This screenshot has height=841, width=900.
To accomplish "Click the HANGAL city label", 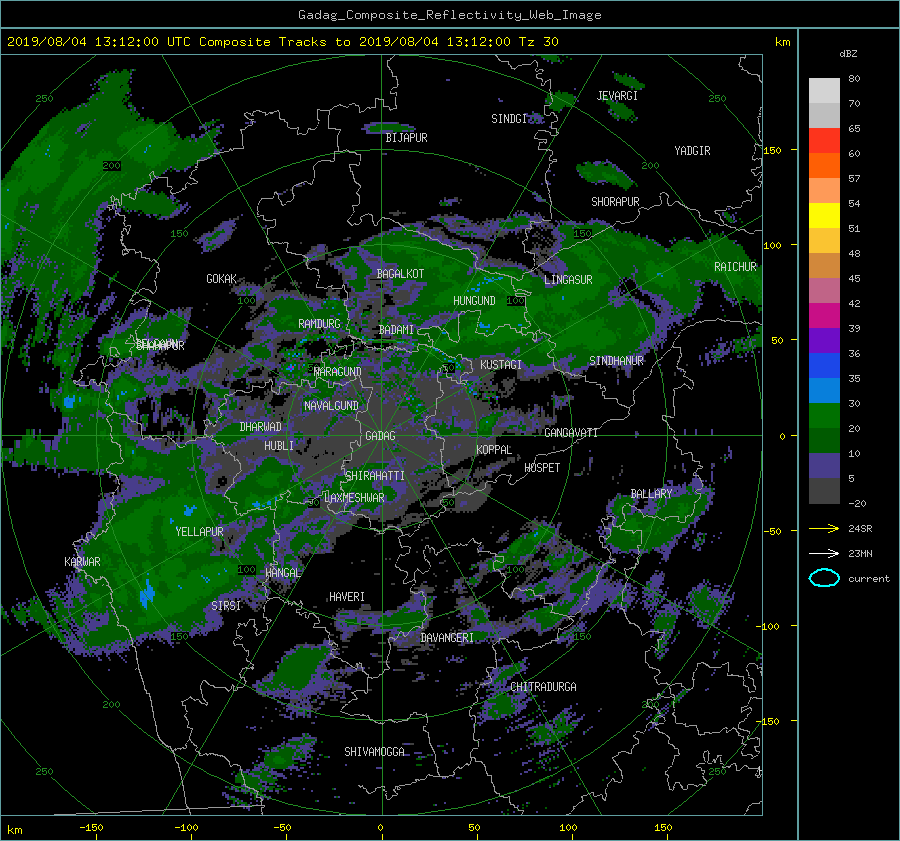I will [x=282, y=572].
